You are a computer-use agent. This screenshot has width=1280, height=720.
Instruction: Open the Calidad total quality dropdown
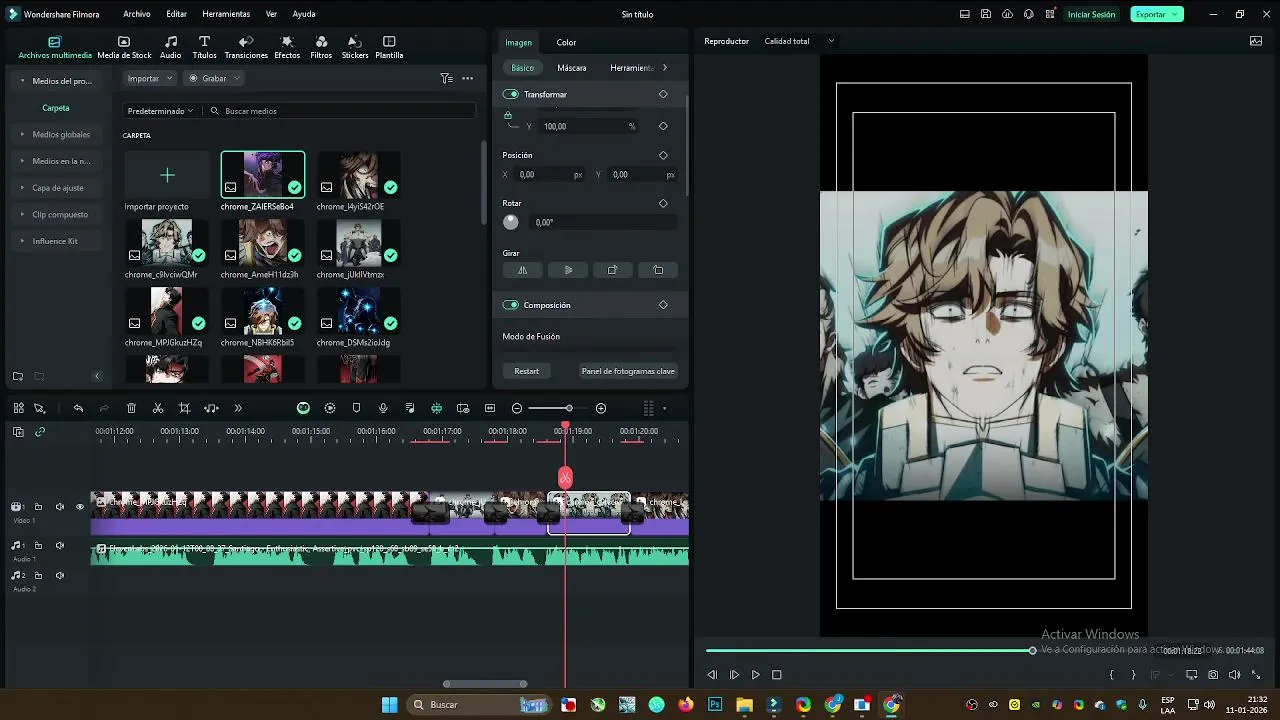[x=799, y=41]
